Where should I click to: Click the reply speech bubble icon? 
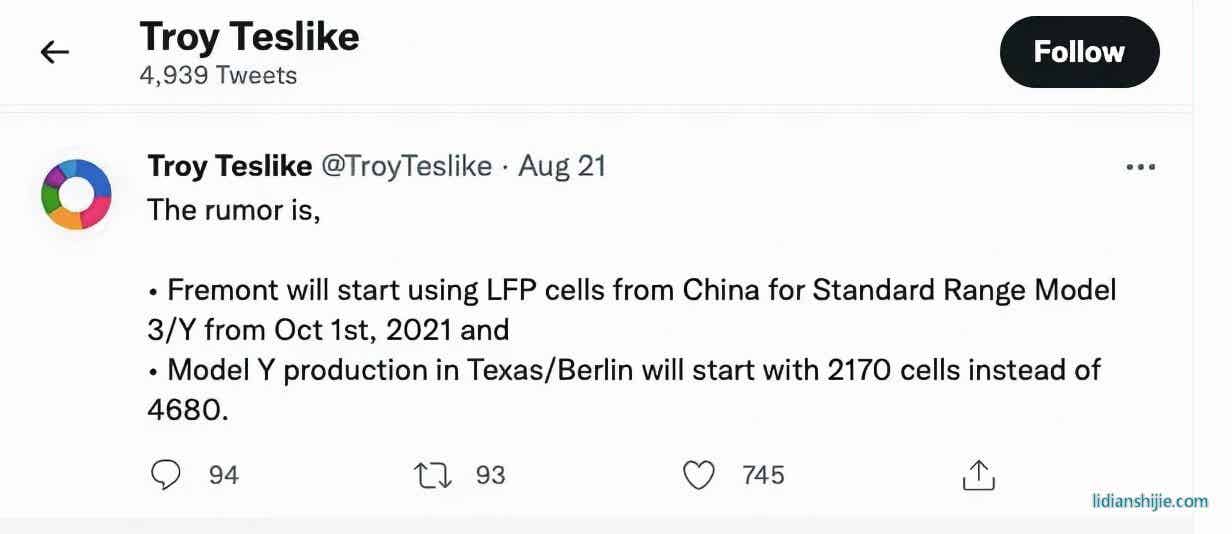pos(165,475)
